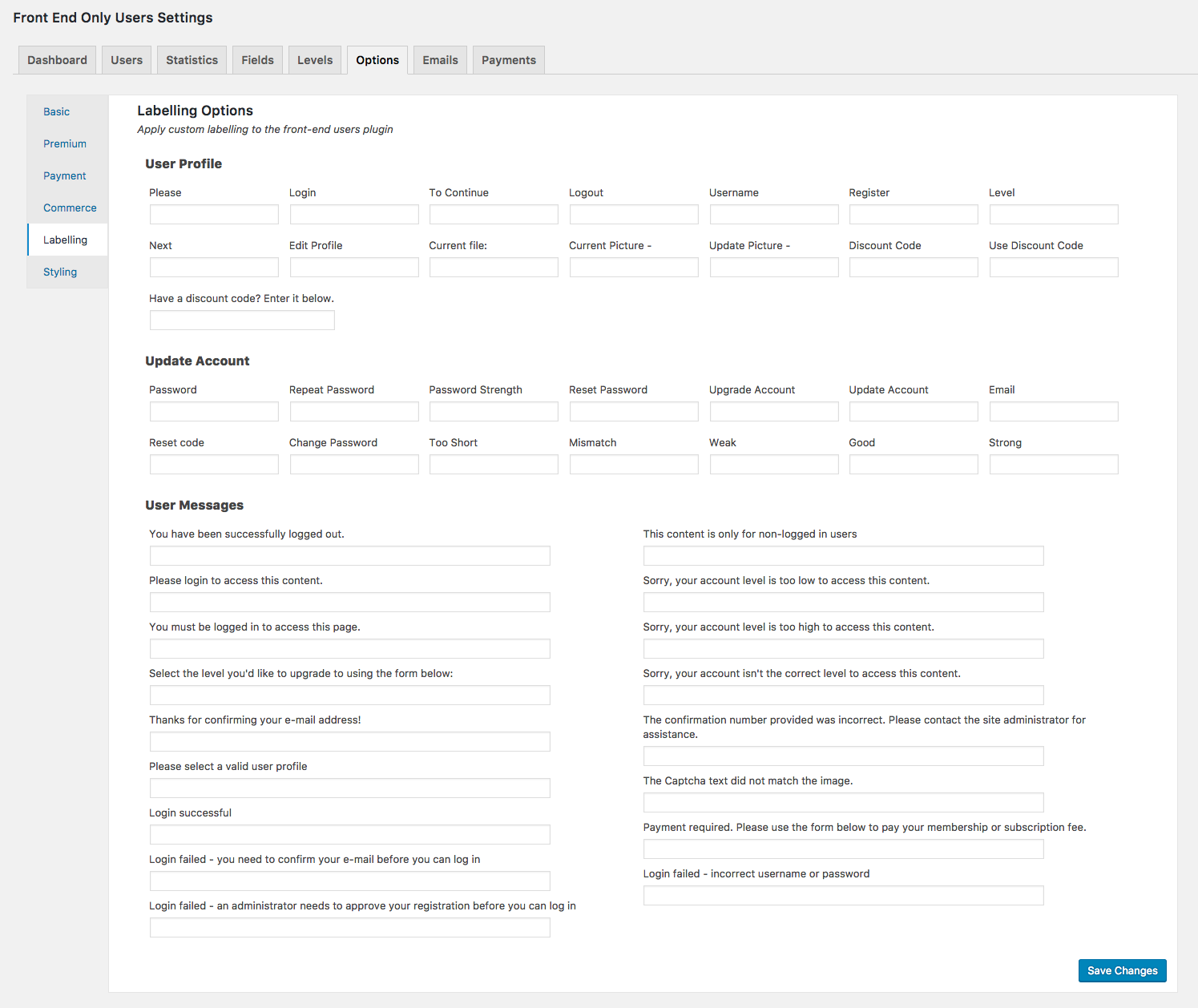Focus the Captcha mismatch message field
1198x1008 pixels.
843,802
